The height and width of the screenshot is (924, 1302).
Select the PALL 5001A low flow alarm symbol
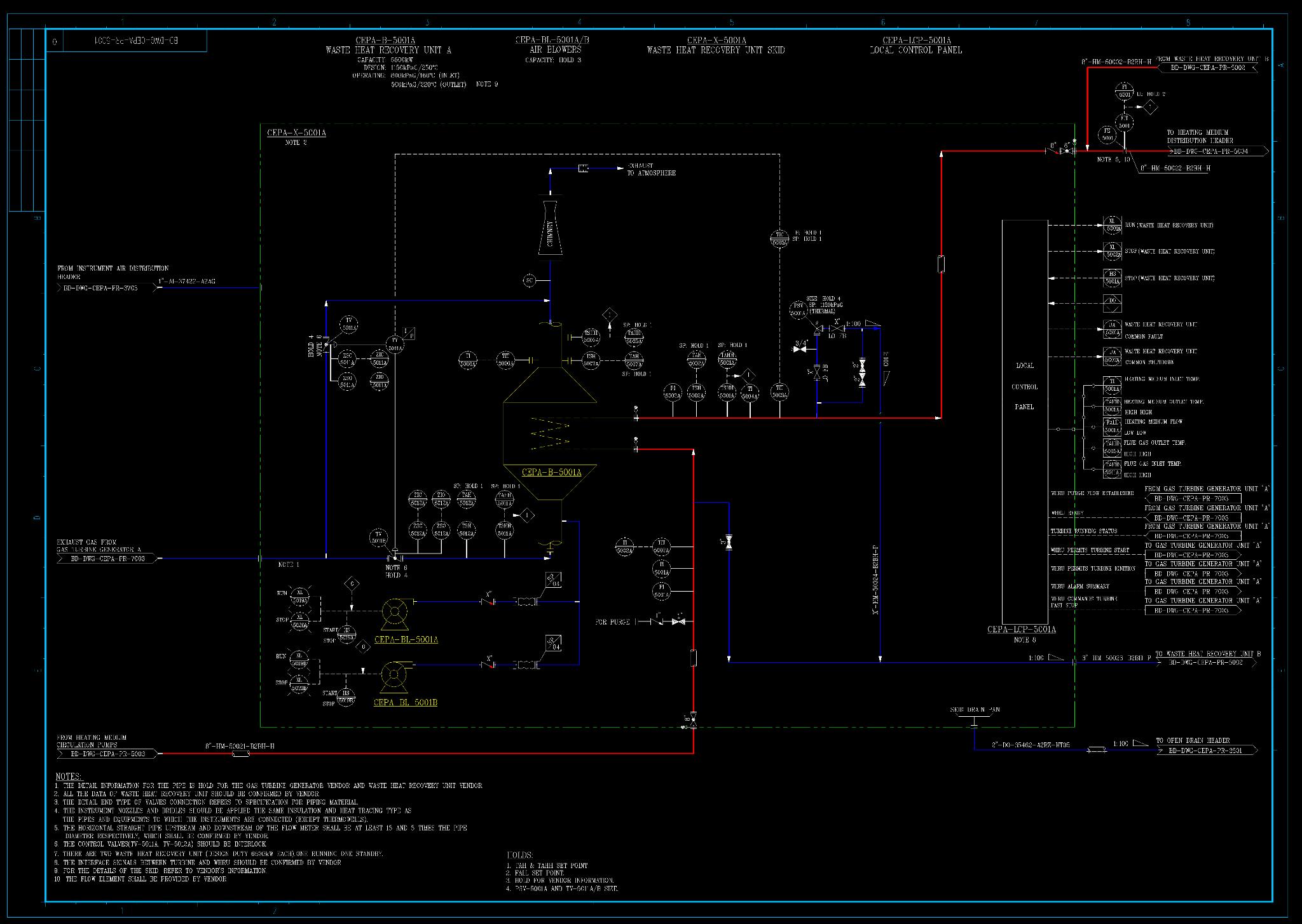click(1112, 426)
